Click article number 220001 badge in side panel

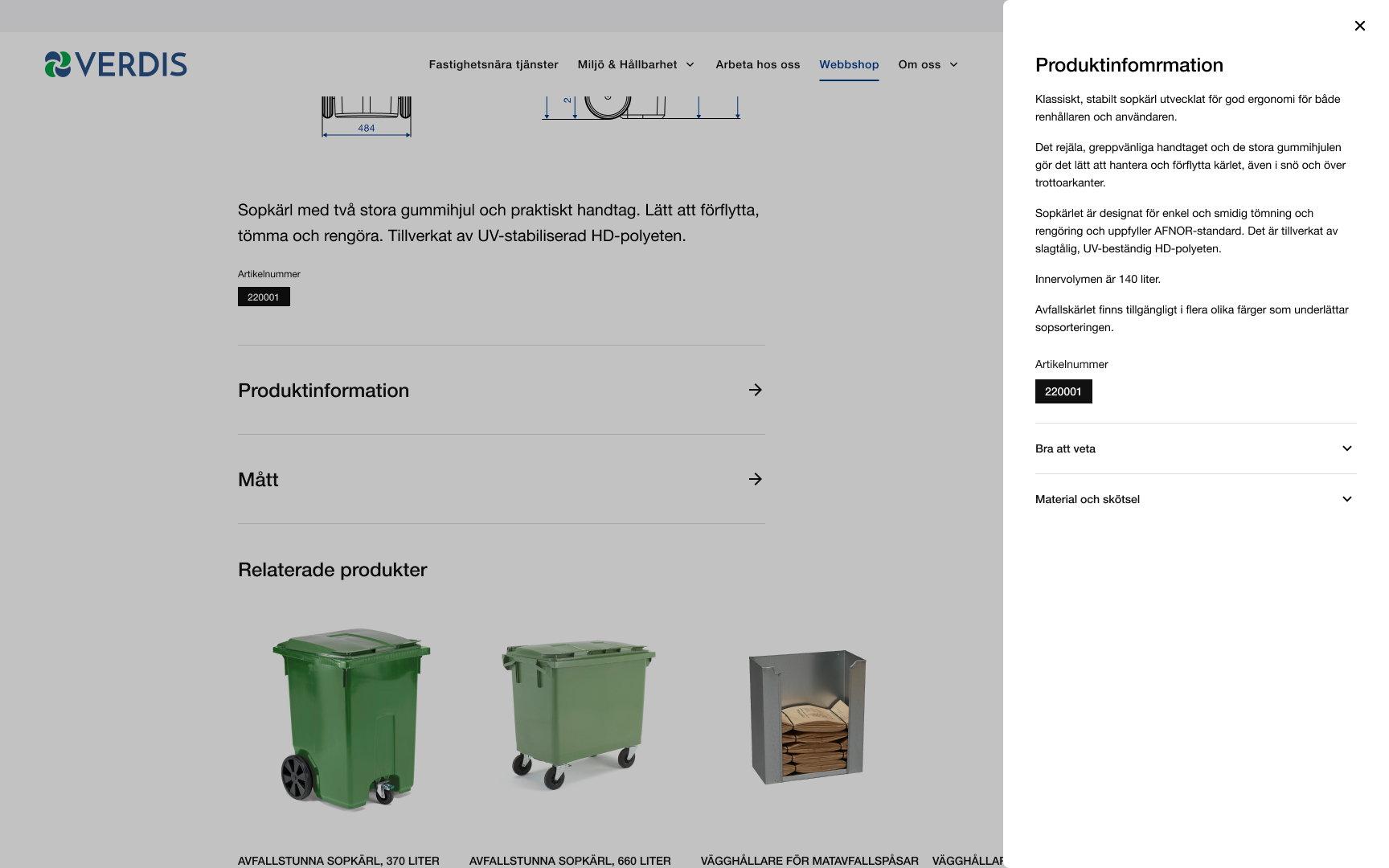[x=1063, y=391]
